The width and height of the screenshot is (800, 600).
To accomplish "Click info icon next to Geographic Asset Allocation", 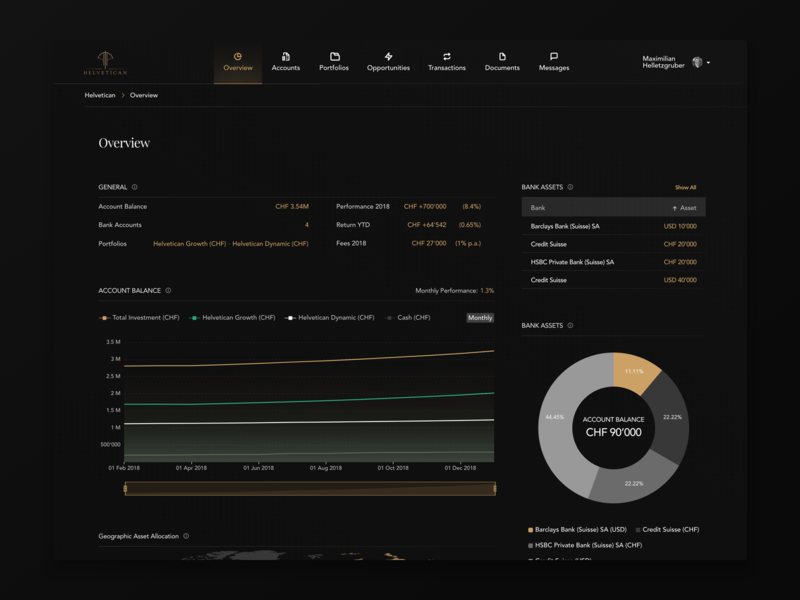I will pyautogui.click(x=186, y=536).
